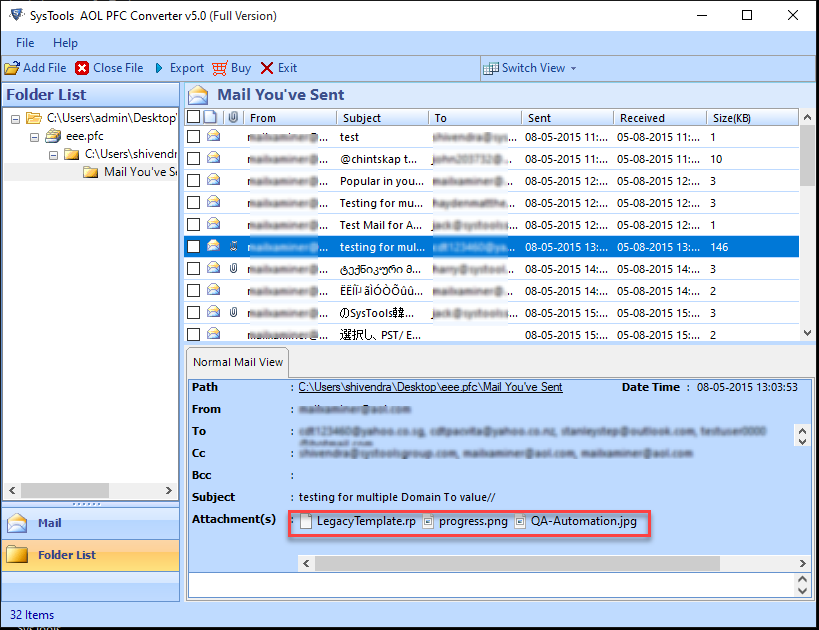This screenshot has width=819, height=630.
Task: Switch to Folder List pane in sidebar
Action: pyautogui.click(x=91, y=555)
